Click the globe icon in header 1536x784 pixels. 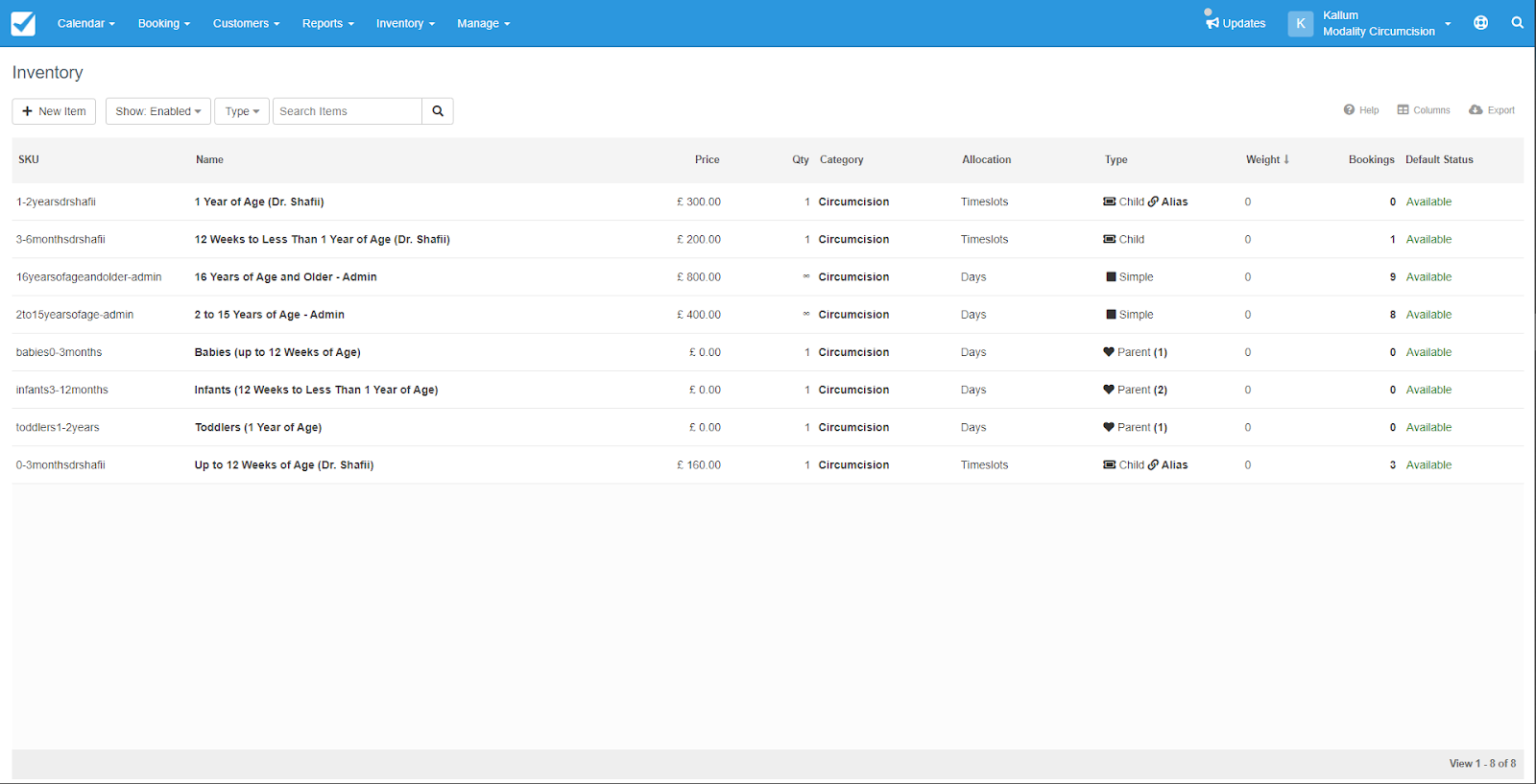click(1481, 23)
